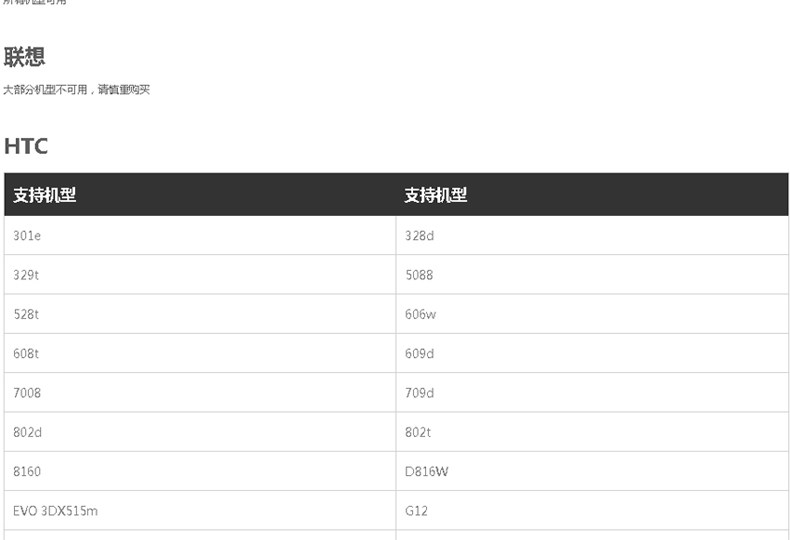Image resolution: width=790 pixels, height=540 pixels.
Task: Select the 301e table cell
Action: (x=27, y=236)
